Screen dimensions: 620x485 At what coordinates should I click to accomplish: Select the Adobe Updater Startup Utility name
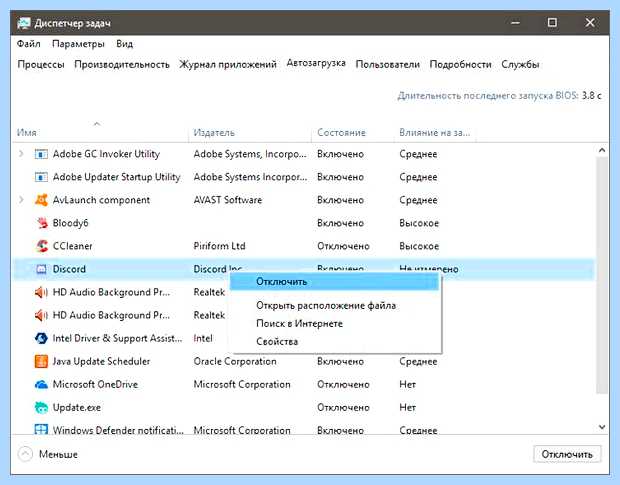(117, 177)
